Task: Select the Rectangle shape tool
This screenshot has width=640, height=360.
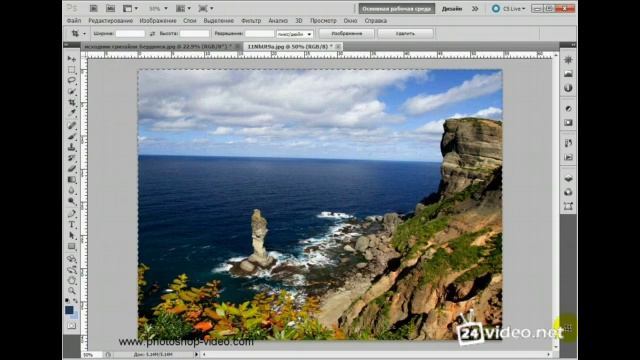Action: point(72,247)
